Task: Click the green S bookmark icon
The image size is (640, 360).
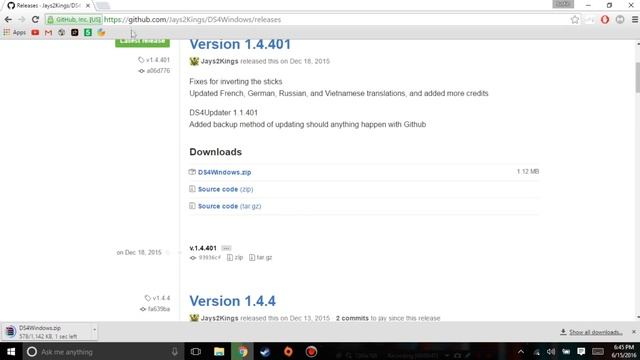Action: pos(88,32)
